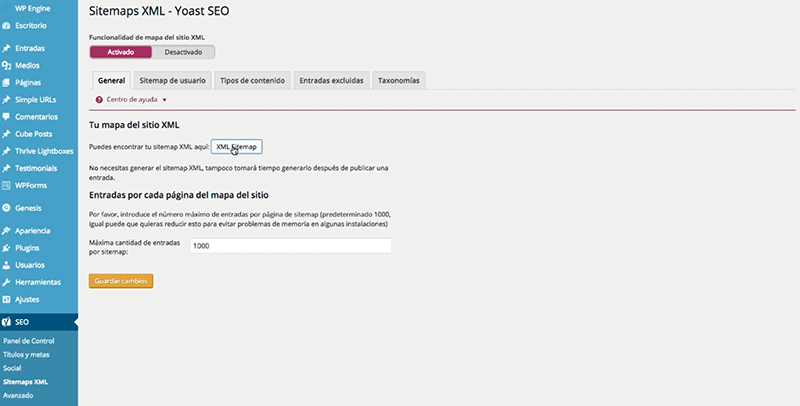Open the Herramientas menu label
800x406 pixels.
click(x=38, y=282)
